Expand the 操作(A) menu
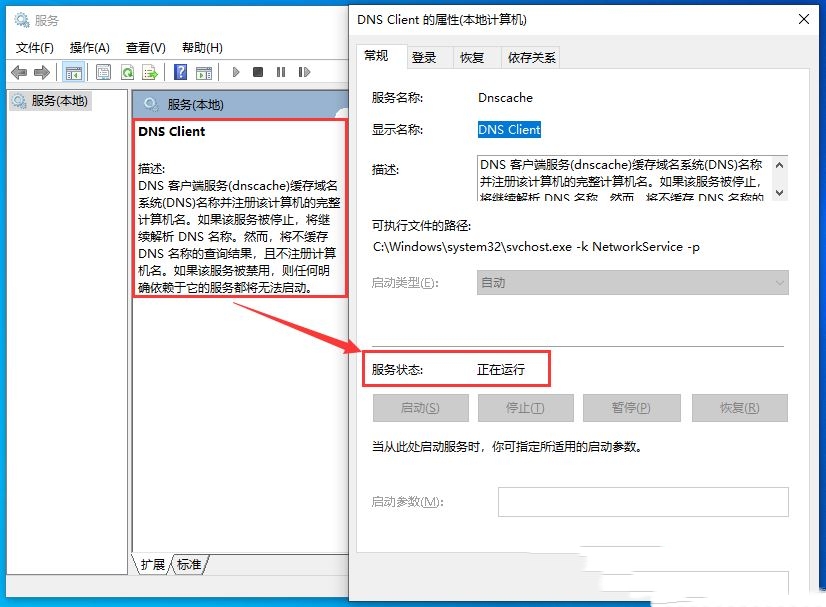The height and width of the screenshot is (607, 826). [x=91, y=47]
